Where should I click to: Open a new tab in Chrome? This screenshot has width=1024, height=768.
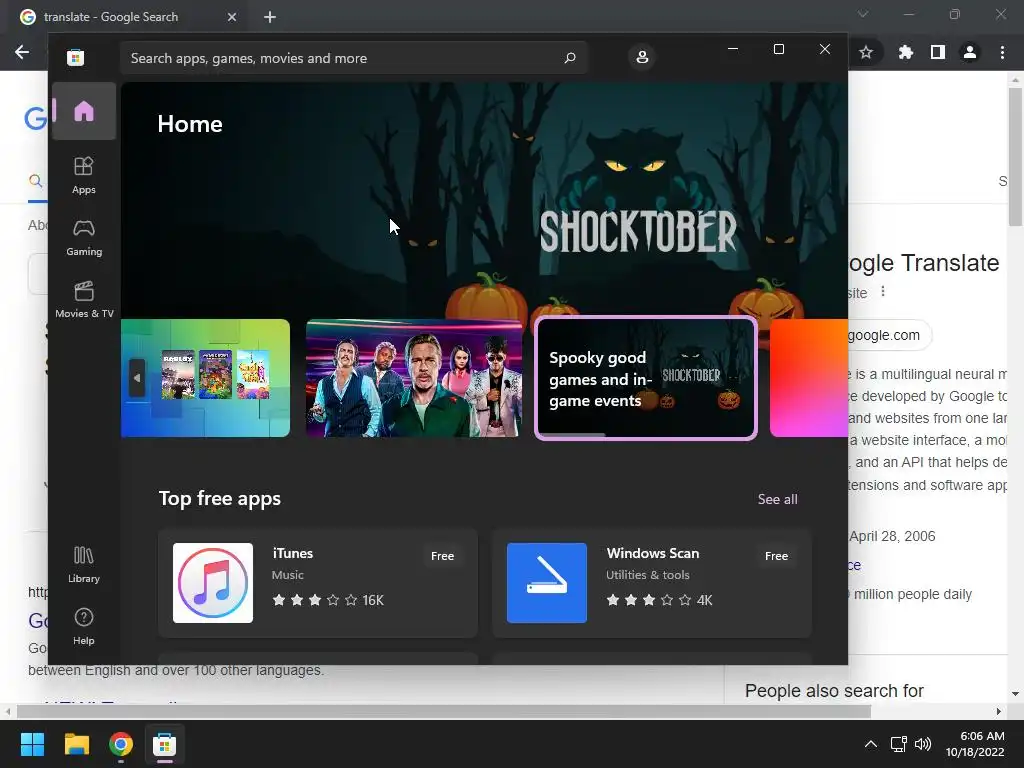(x=270, y=17)
